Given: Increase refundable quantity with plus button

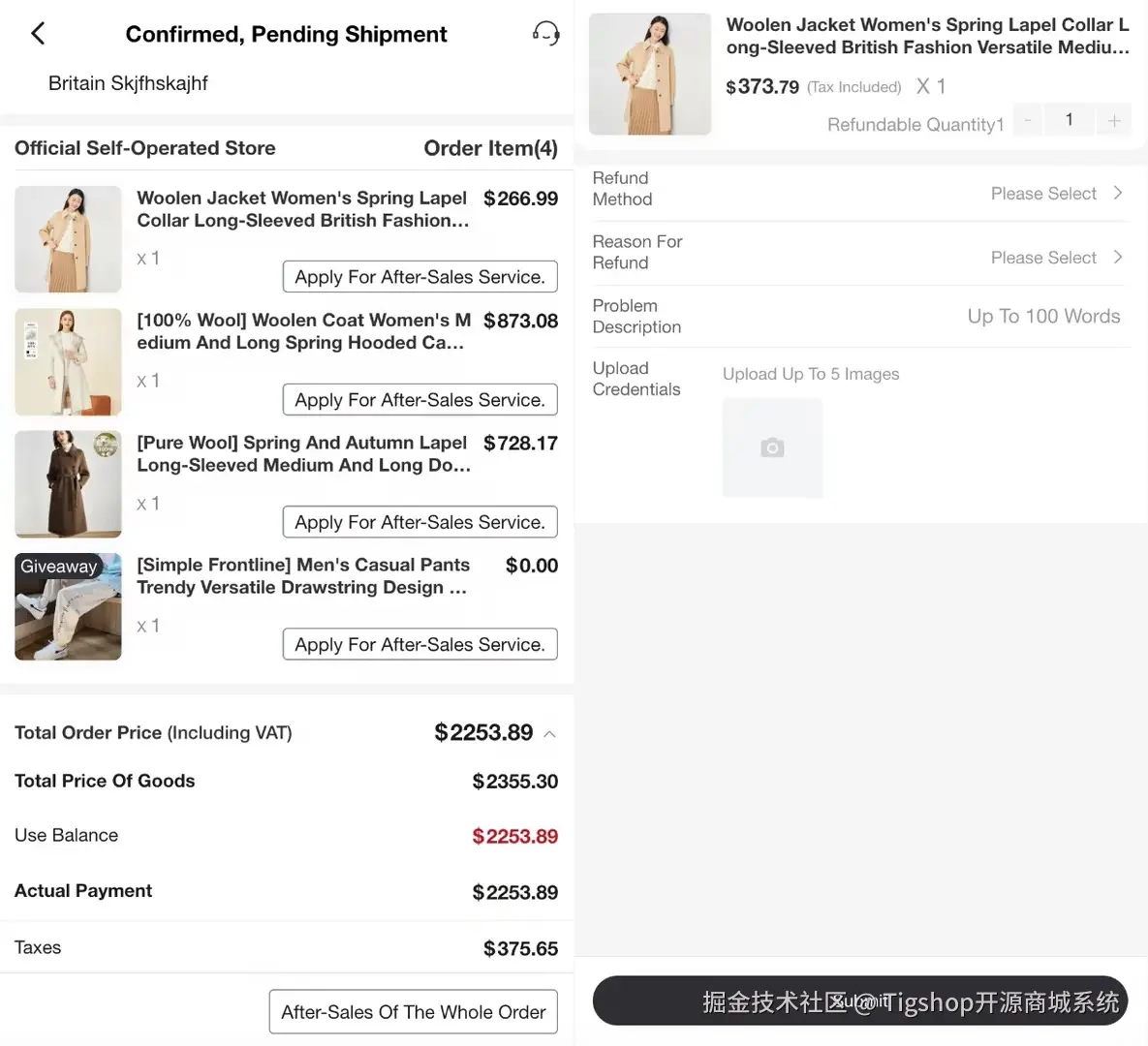Looking at the screenshot, I should click(1114, 120).
